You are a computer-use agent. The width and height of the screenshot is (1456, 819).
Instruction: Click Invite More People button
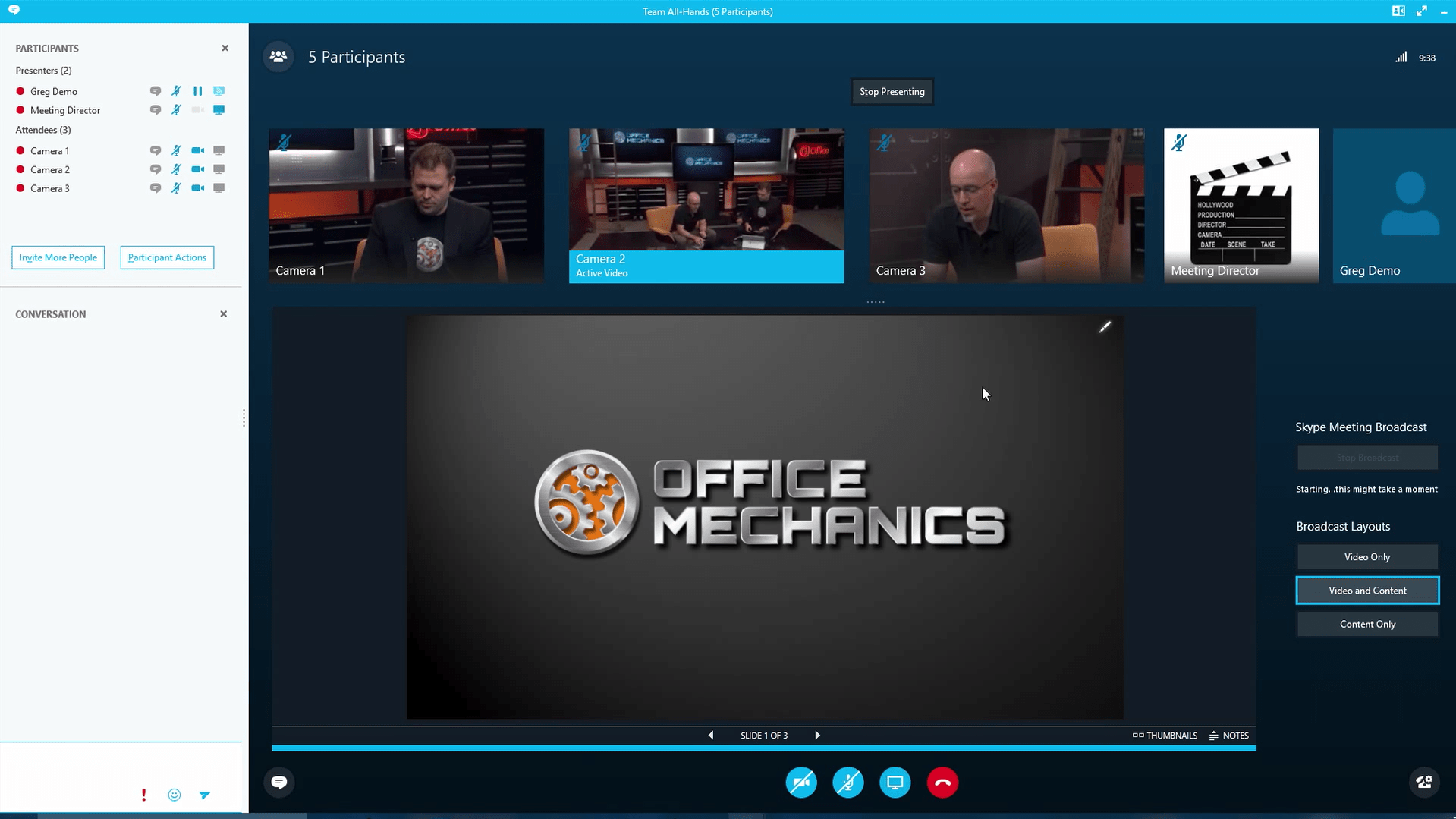coord(58,257)
